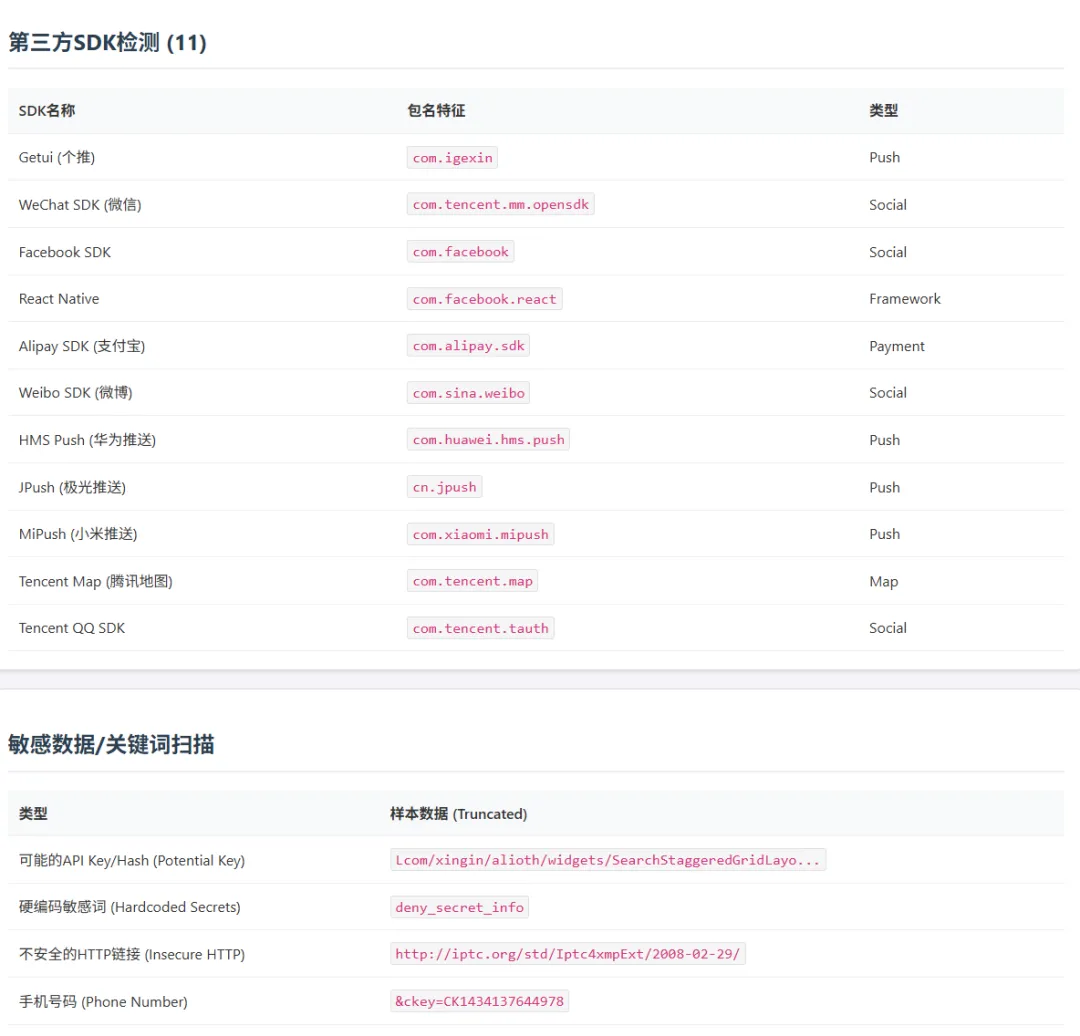
Task: Click the com.tencent.tauth package tag
Action: [x=480, y=628]
